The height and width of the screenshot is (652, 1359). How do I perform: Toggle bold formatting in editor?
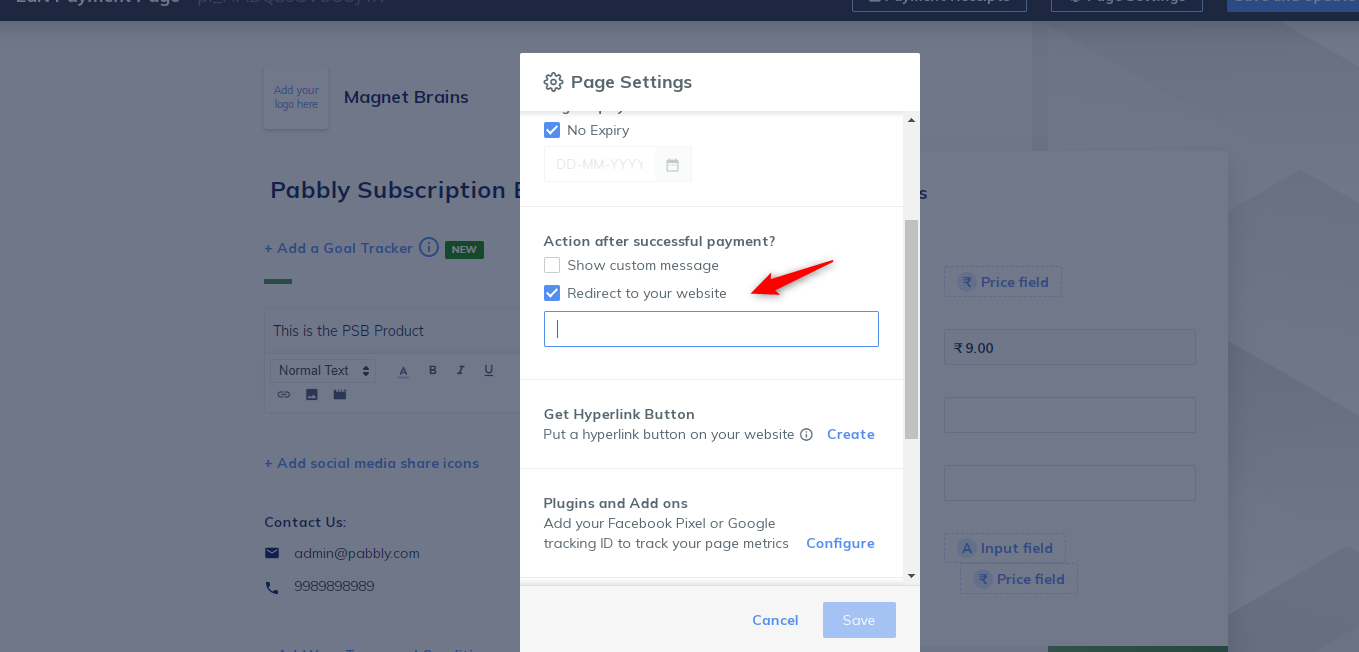pyautogui.click(x=433, y=370)
